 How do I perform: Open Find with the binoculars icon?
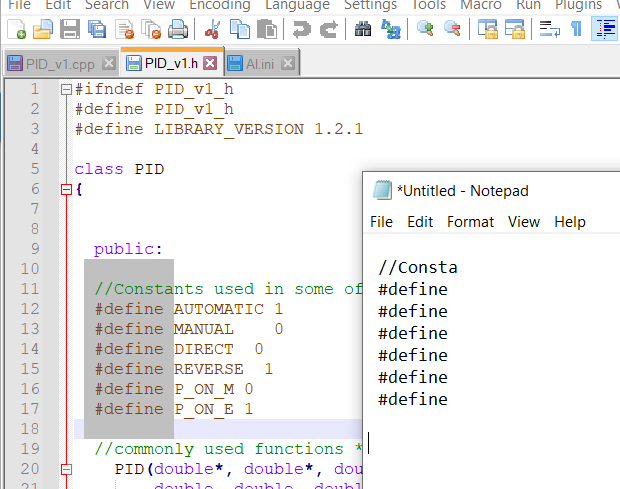pos(363,30)
